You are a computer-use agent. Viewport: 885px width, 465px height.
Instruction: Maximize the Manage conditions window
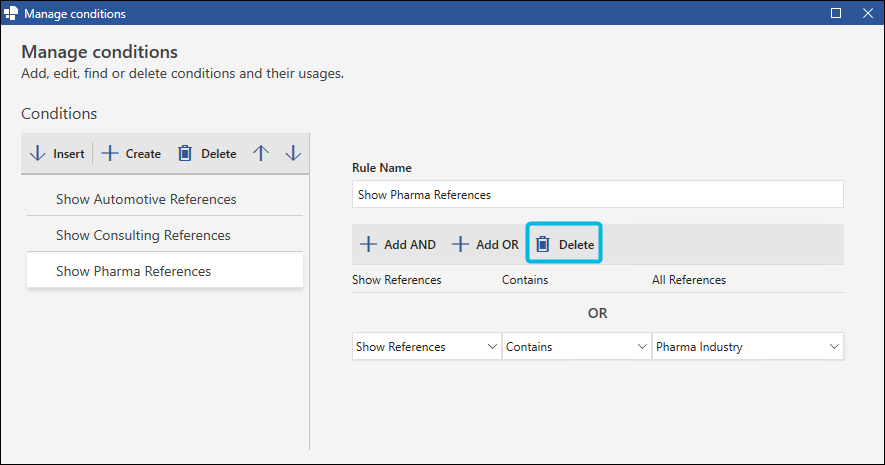click(x=836, y=13)
